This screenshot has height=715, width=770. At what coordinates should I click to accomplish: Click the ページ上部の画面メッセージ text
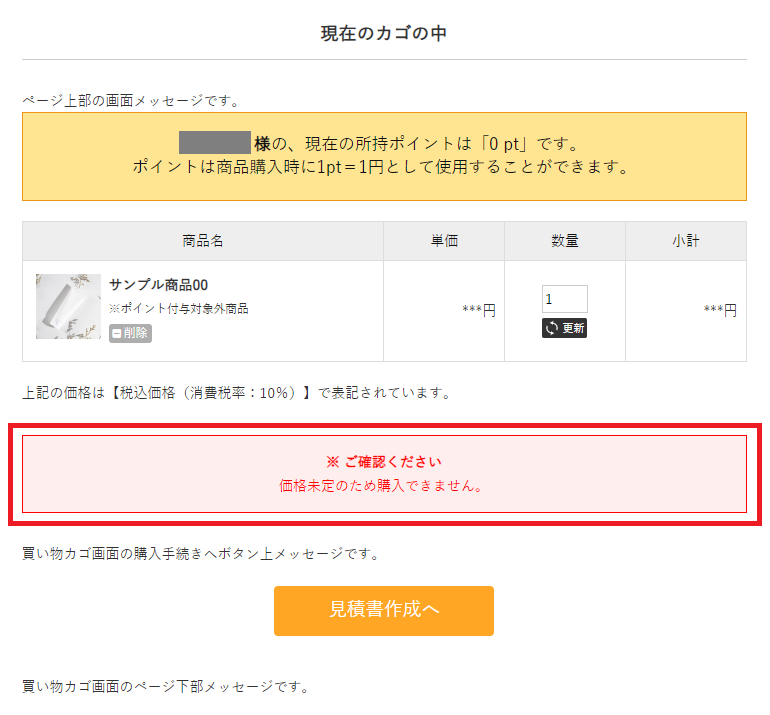[x=130, y=101]
